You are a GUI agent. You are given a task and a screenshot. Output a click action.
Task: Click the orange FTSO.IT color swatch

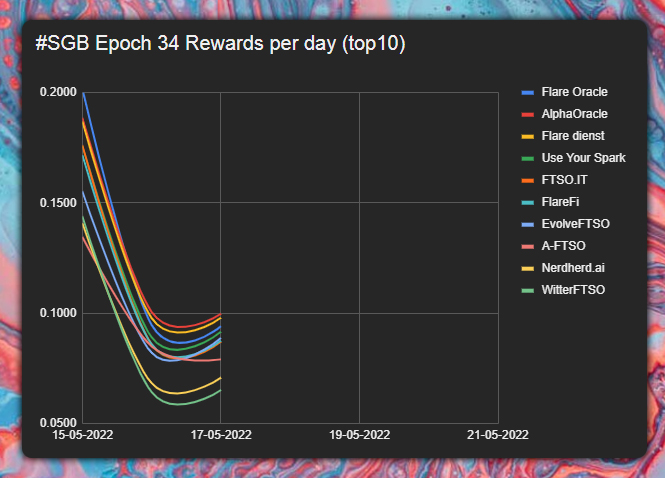click(x=528, y=181)
